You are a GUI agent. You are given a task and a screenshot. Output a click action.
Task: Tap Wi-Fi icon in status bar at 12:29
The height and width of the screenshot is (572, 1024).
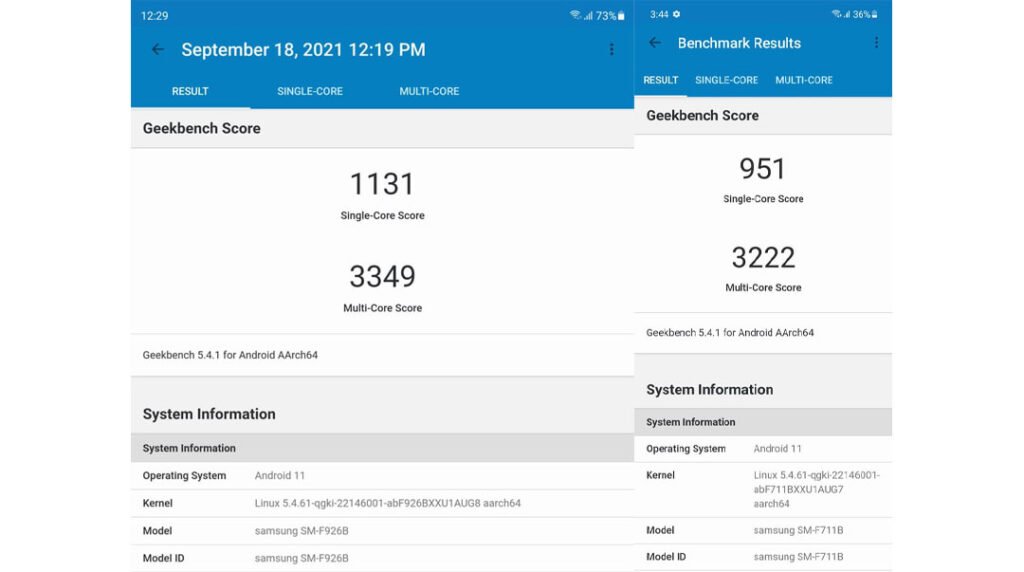click(575, 15)
